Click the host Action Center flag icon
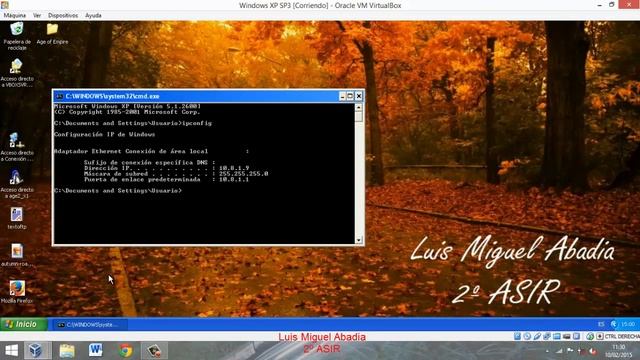The height and width of the screenshot is (360, 640). coord(570,351)
